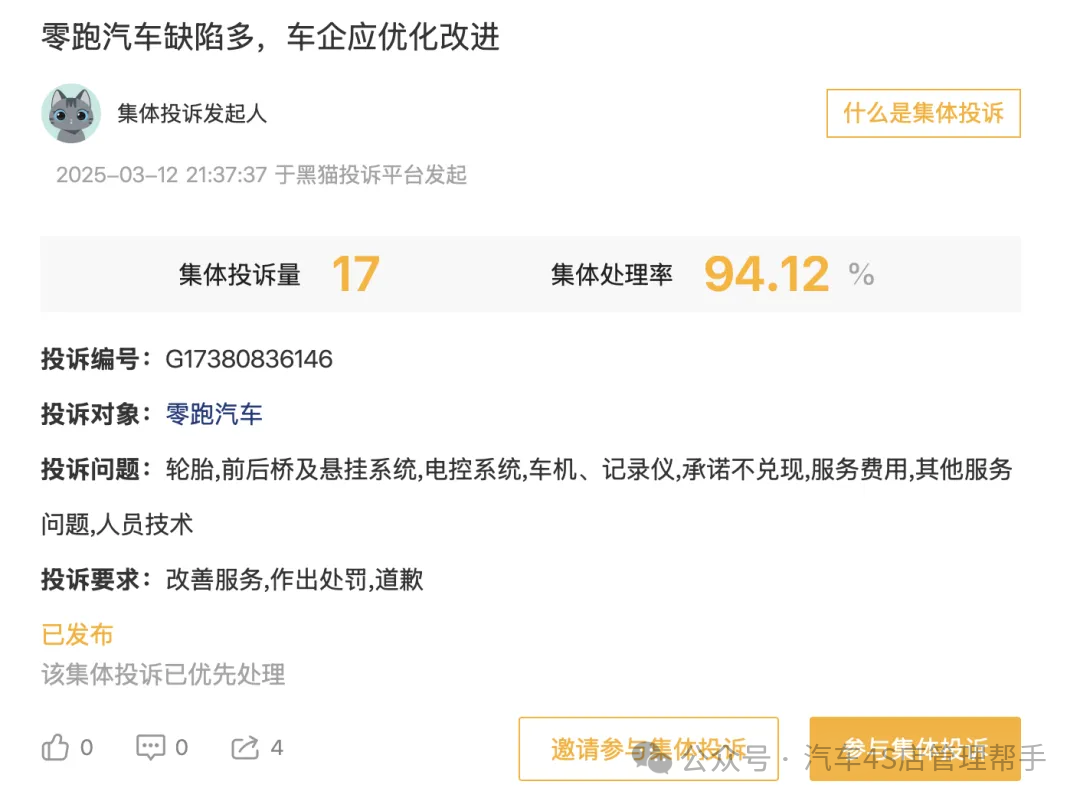Open comments via the speech bubble icon
The width and height of the screenshot is (1080, 801).
tap(151, 747)
